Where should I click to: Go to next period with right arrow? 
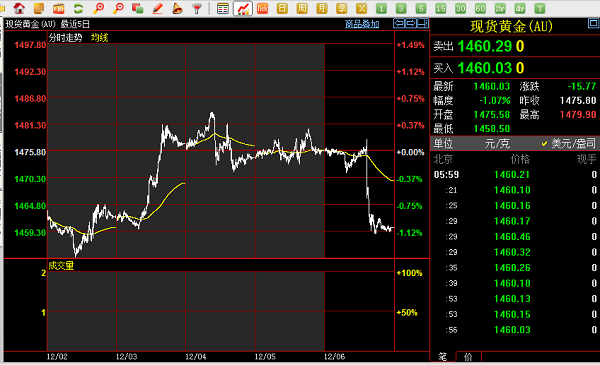[411, 23]
